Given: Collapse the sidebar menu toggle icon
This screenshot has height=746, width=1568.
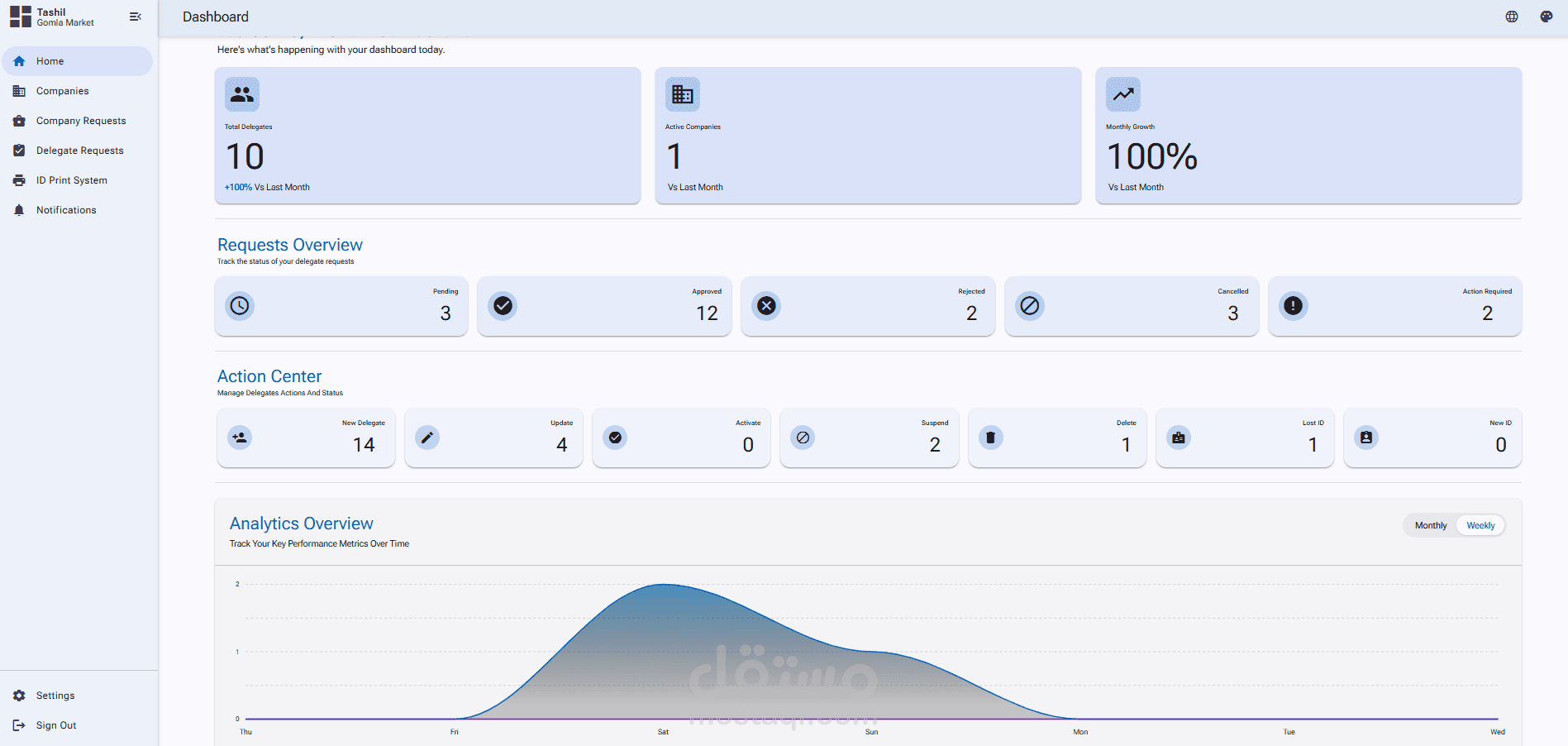Looking at the screenshot, I should 136,17.
